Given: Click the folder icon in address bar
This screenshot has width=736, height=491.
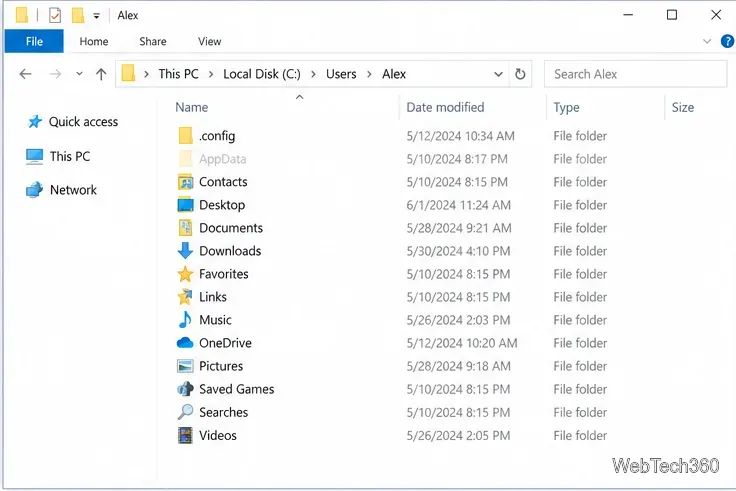Looking at the screenshot, I should 128,74.
